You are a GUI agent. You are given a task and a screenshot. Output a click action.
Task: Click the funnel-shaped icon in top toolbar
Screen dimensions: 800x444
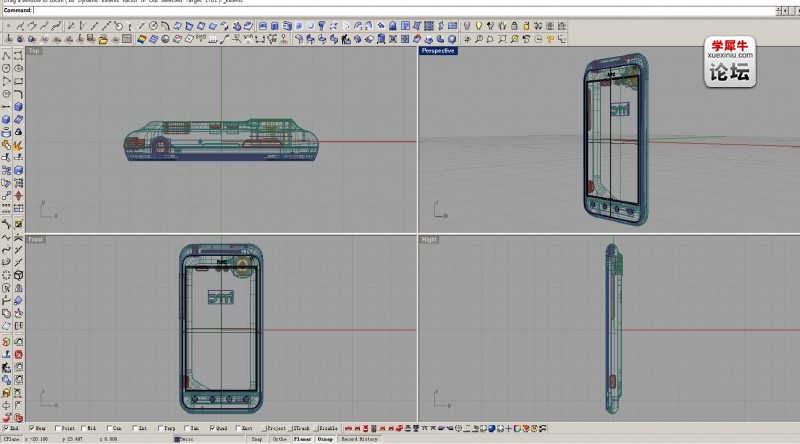coord(321,26)
